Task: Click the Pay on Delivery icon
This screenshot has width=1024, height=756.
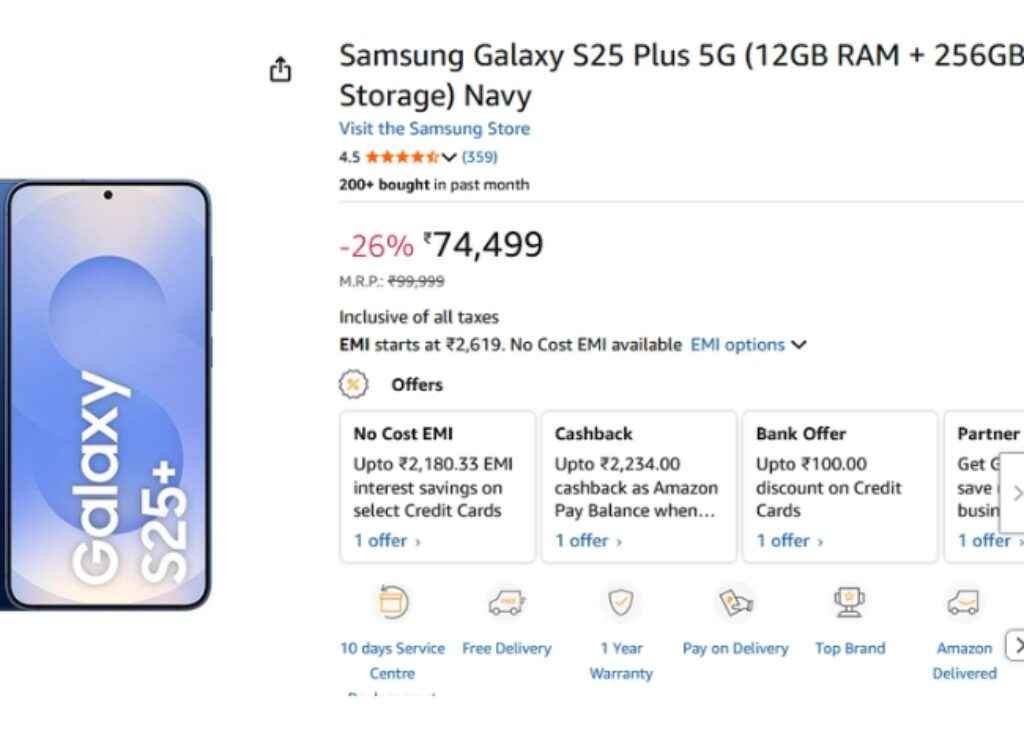Action: click(x=735, y=602)
